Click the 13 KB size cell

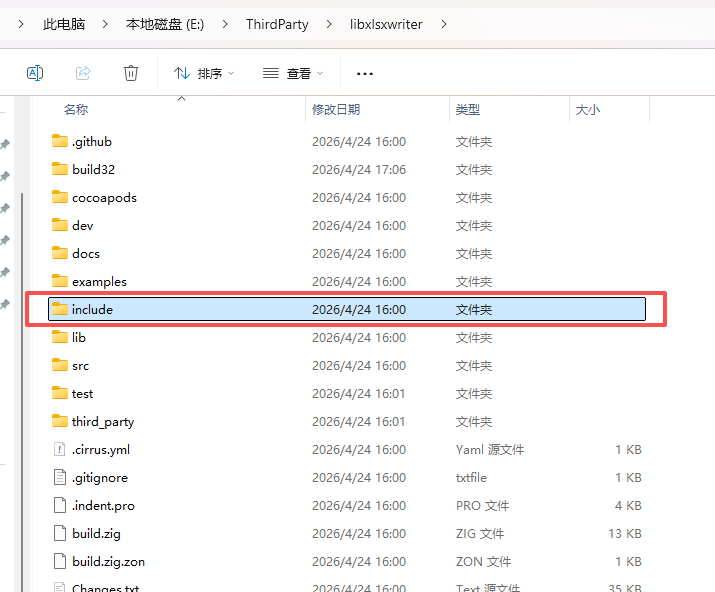(x=625, y=533)
